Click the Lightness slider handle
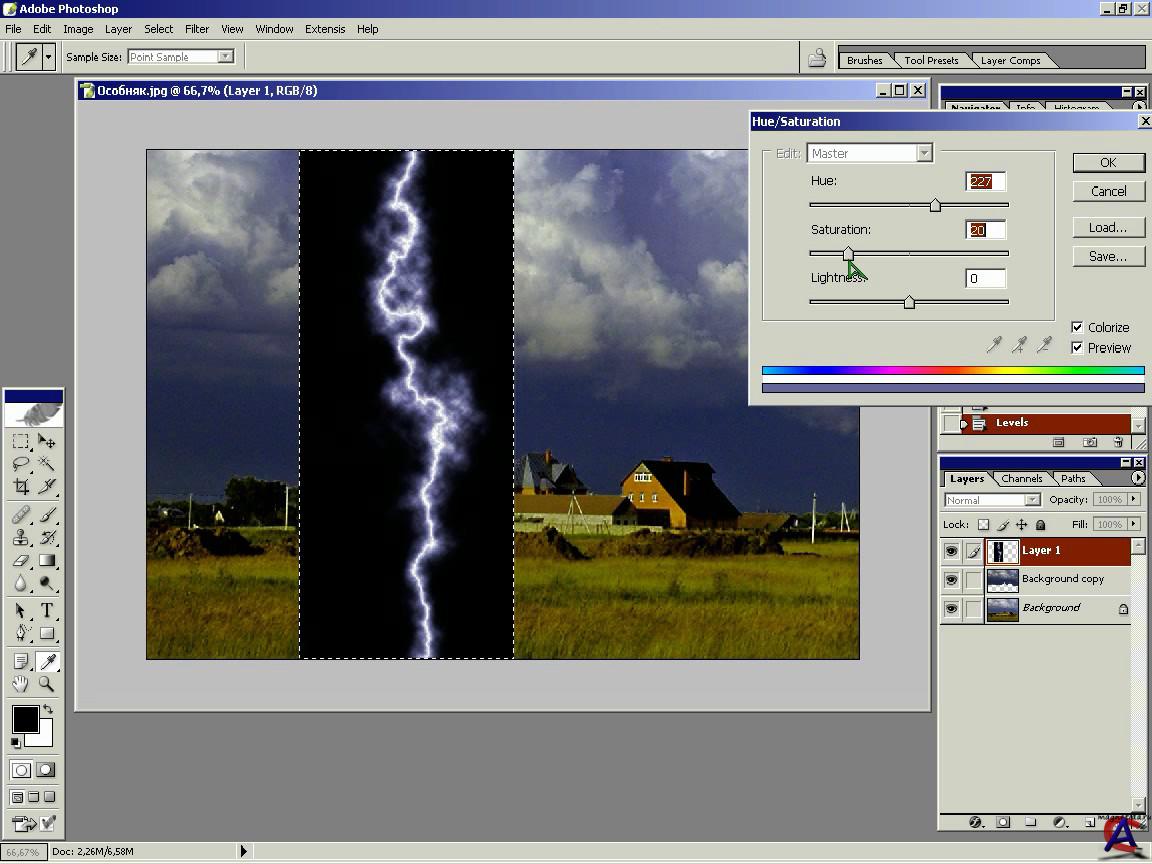The image size is (1152, 864). [909, 302]
